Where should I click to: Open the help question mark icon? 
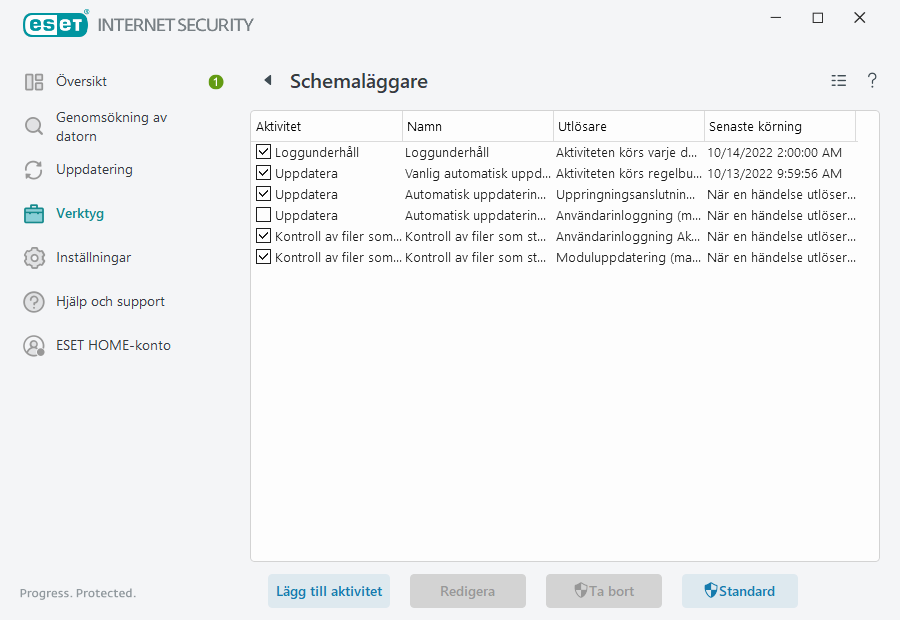pos(871,80)
